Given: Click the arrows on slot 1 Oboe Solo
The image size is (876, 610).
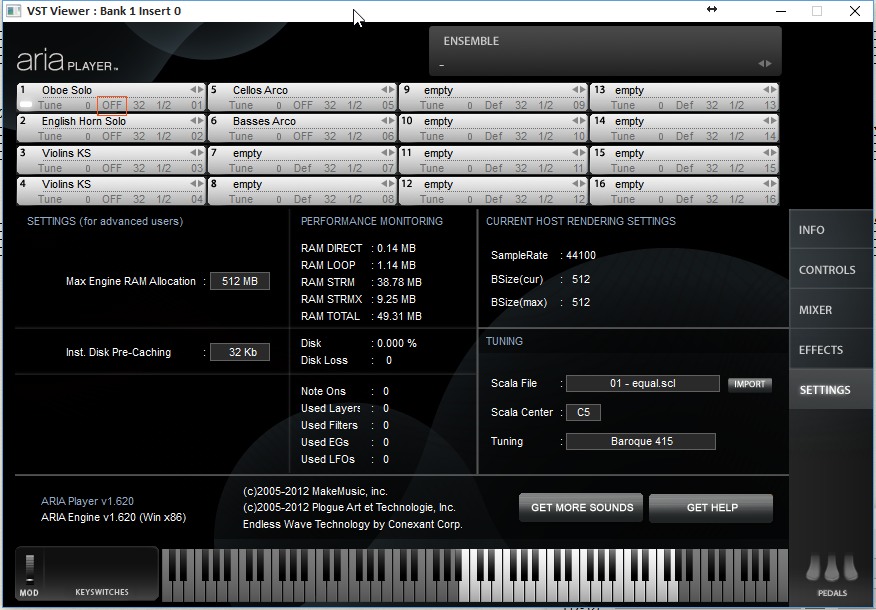Looking at the screenshot, I should 195,90.
